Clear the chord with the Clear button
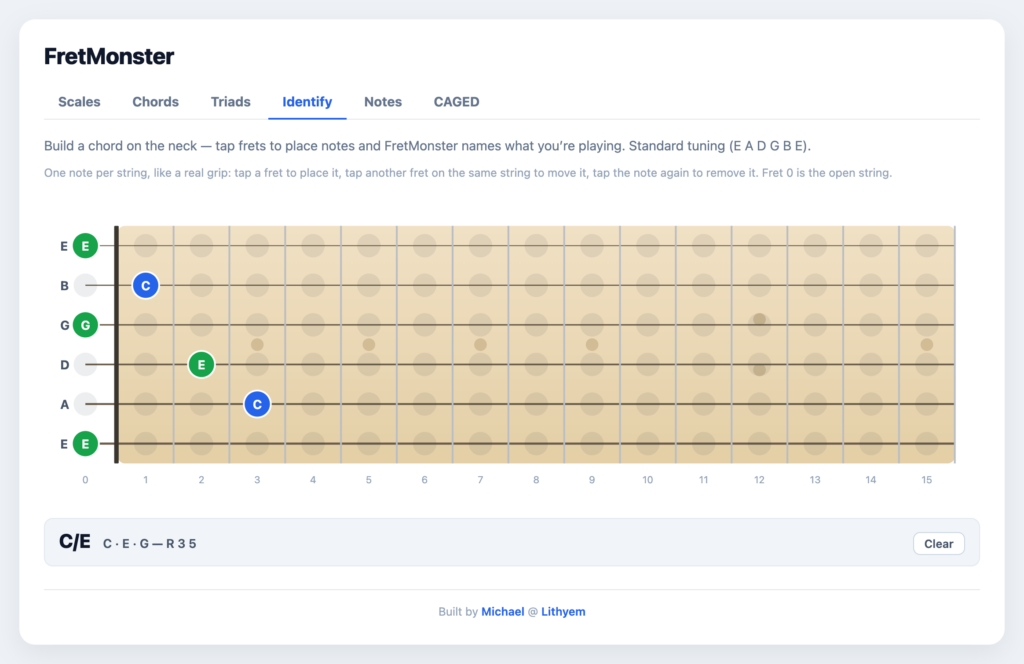Viewport: 1024px width, 664px height. point(938,544)
